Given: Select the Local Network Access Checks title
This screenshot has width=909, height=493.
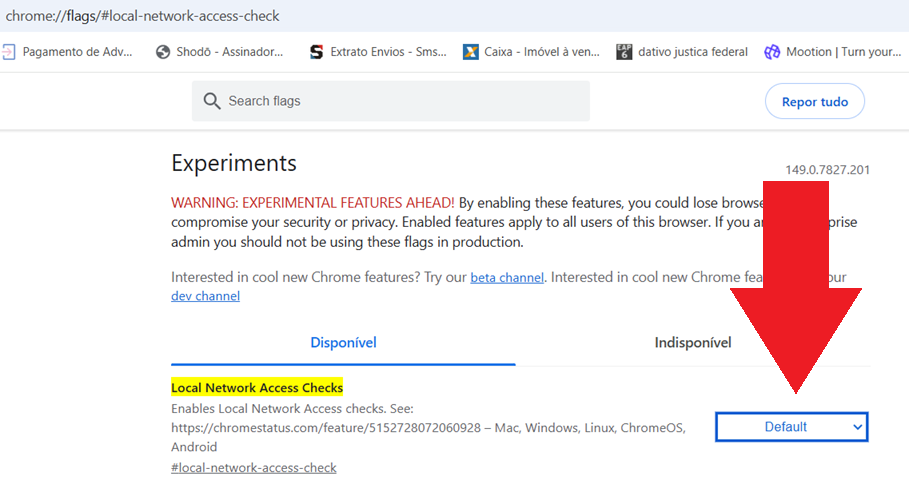Looking at the screenshot, I should (257, 387).
